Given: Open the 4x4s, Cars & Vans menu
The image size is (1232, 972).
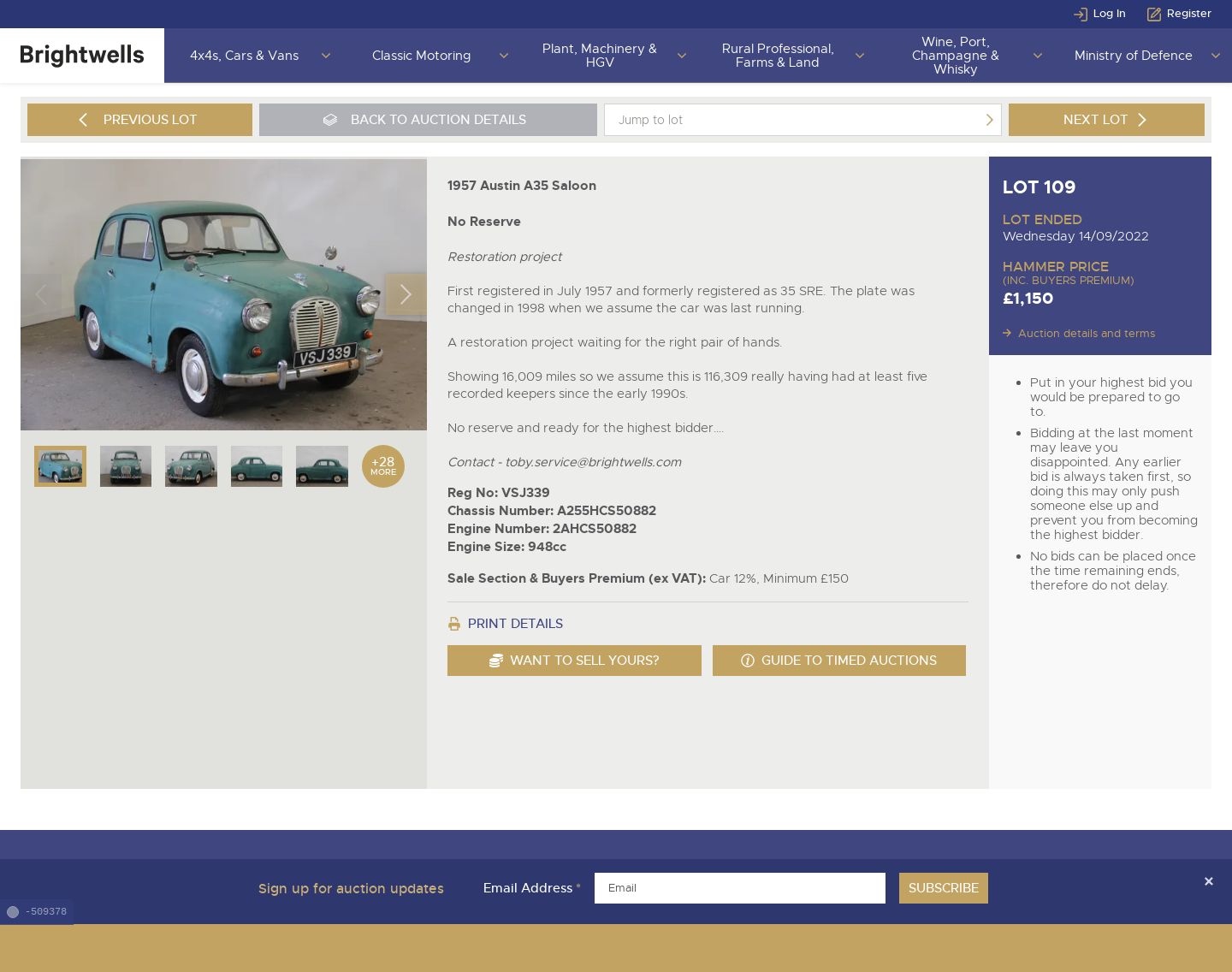Looking at the screenshot, I should click(245, 56).
